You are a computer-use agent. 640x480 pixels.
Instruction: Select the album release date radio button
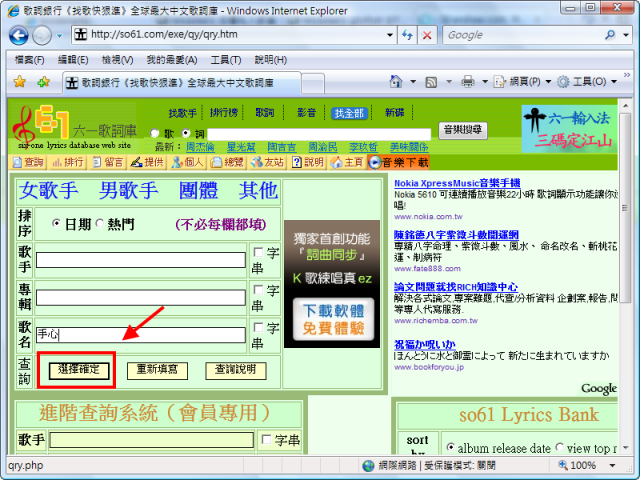tap(450, 447)
